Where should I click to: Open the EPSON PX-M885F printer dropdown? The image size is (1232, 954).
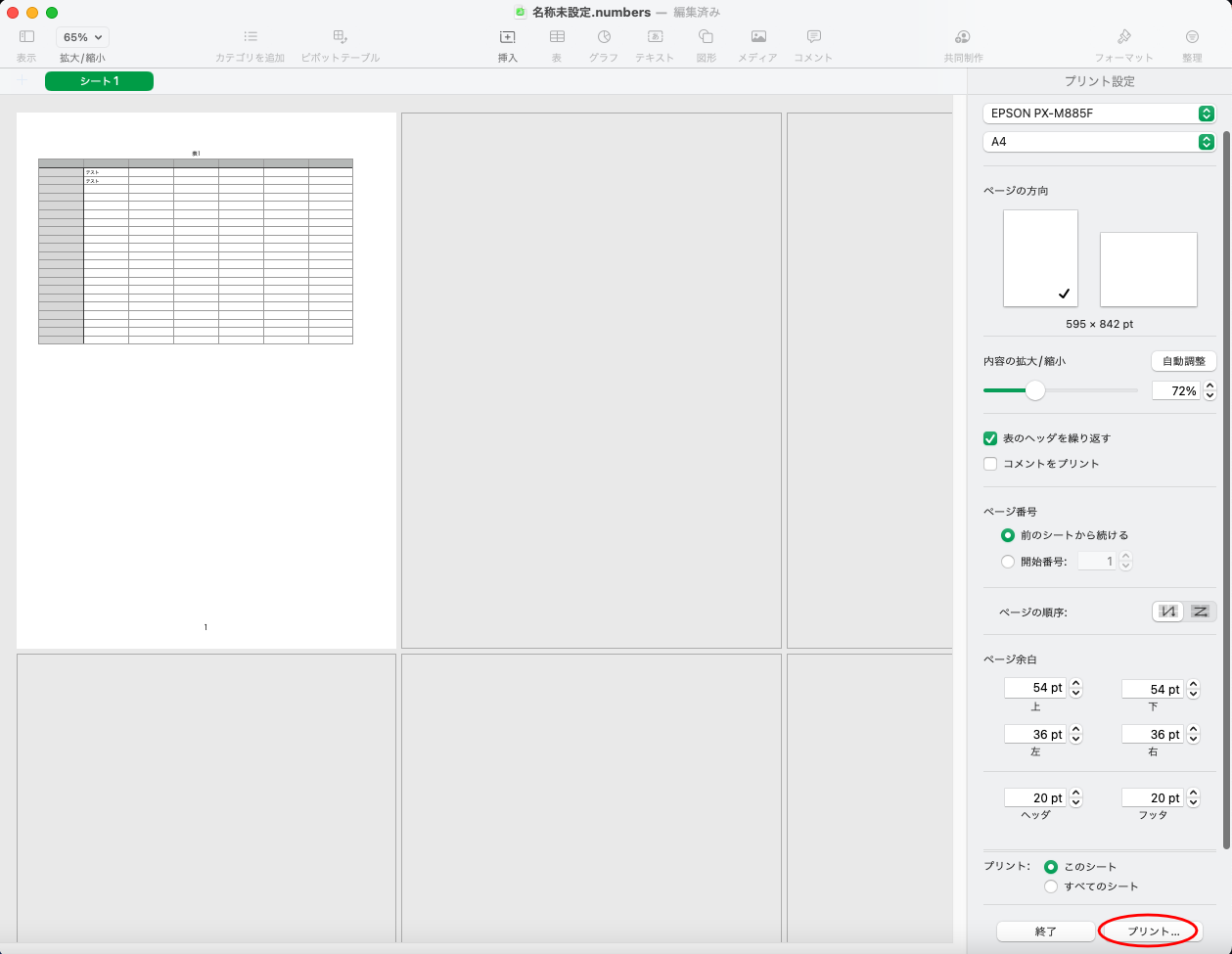1099,114
